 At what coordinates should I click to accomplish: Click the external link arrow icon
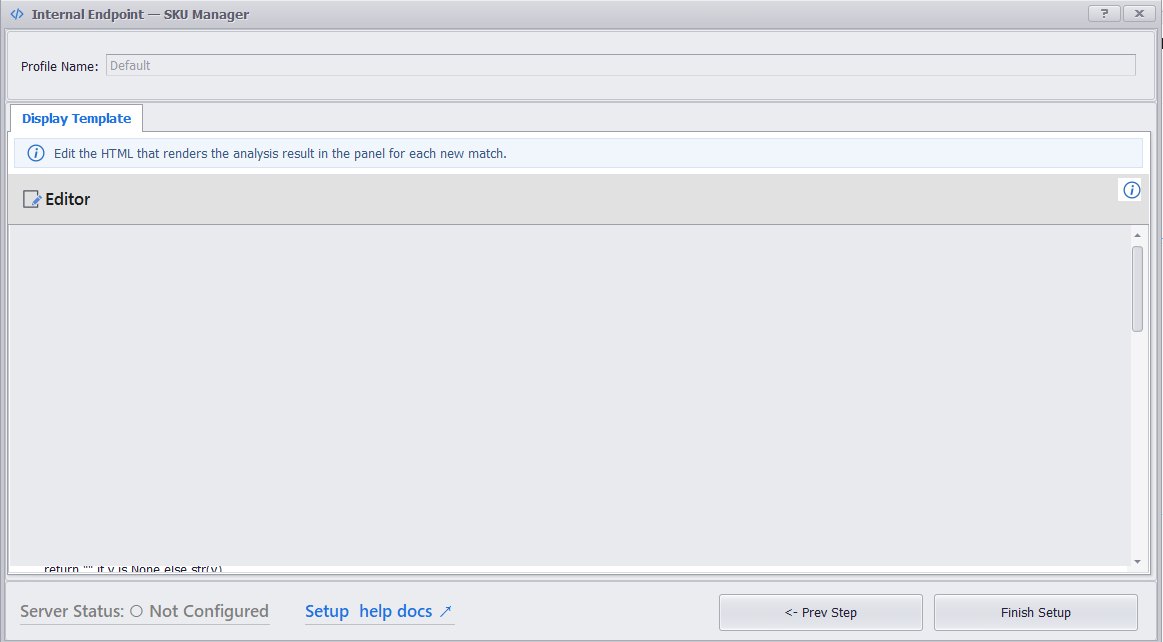(x=446, y=612)
